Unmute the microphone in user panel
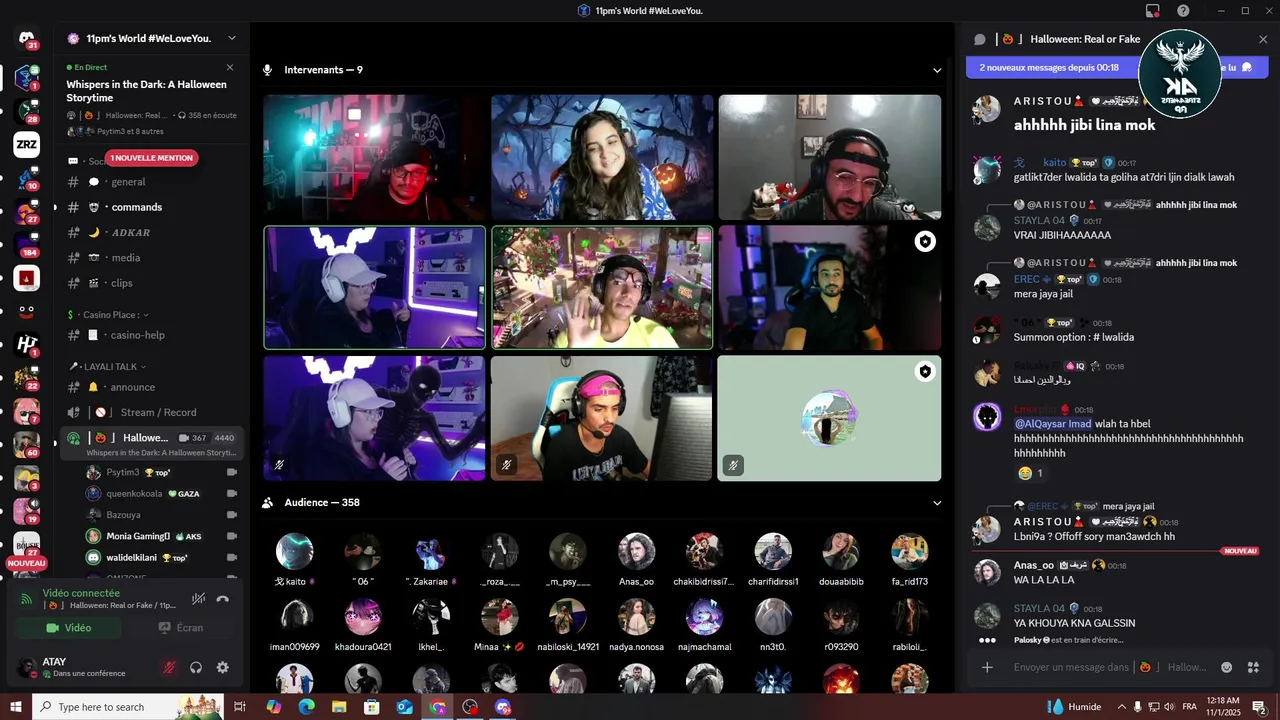Viewport: 1280px width, 720px height. click(x=169, y=667)
